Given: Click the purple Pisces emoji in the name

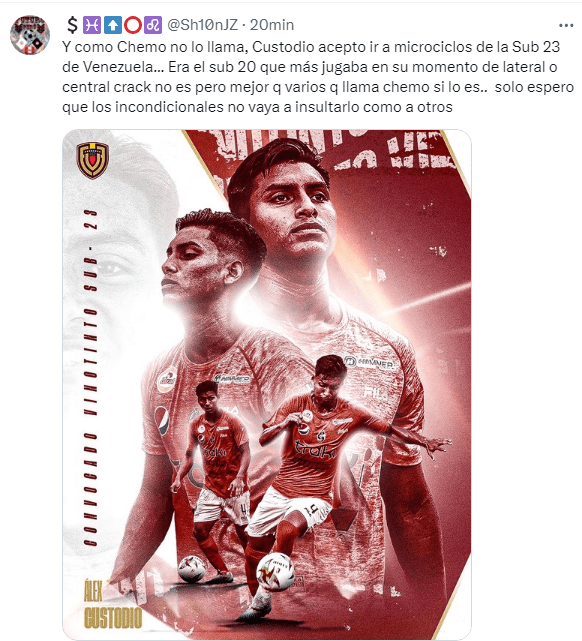Looking at the screenshot, I should 92,25.
